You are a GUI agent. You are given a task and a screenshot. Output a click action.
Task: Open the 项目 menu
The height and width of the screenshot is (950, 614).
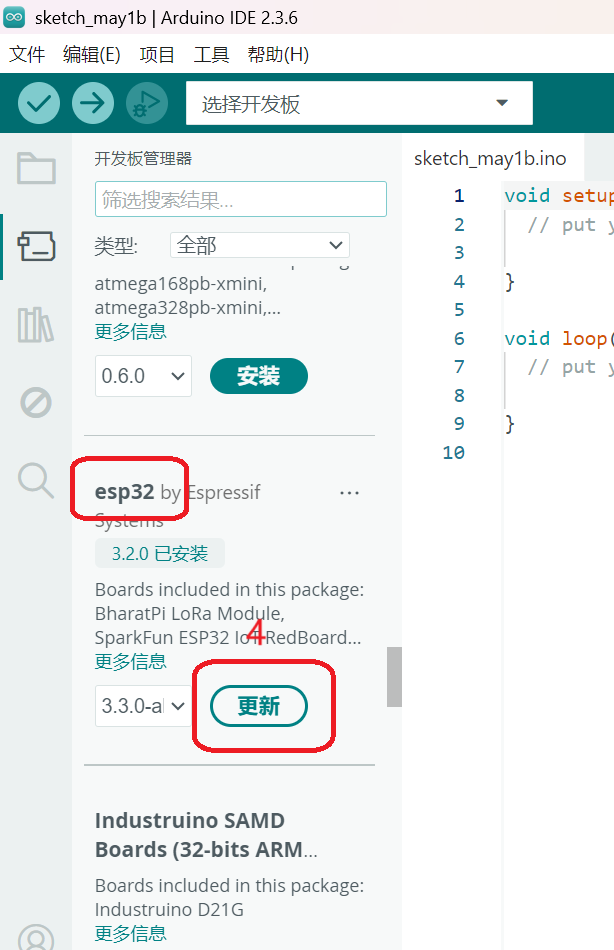(157, 55)
